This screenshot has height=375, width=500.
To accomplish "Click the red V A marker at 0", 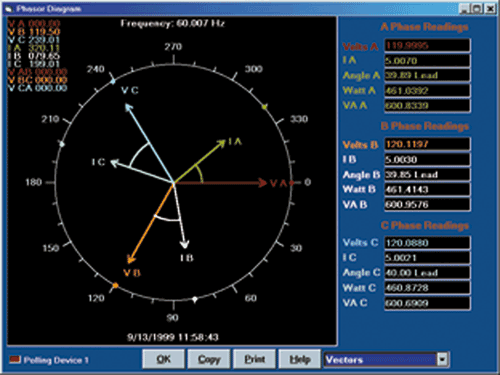I will (x=292, y=183).
